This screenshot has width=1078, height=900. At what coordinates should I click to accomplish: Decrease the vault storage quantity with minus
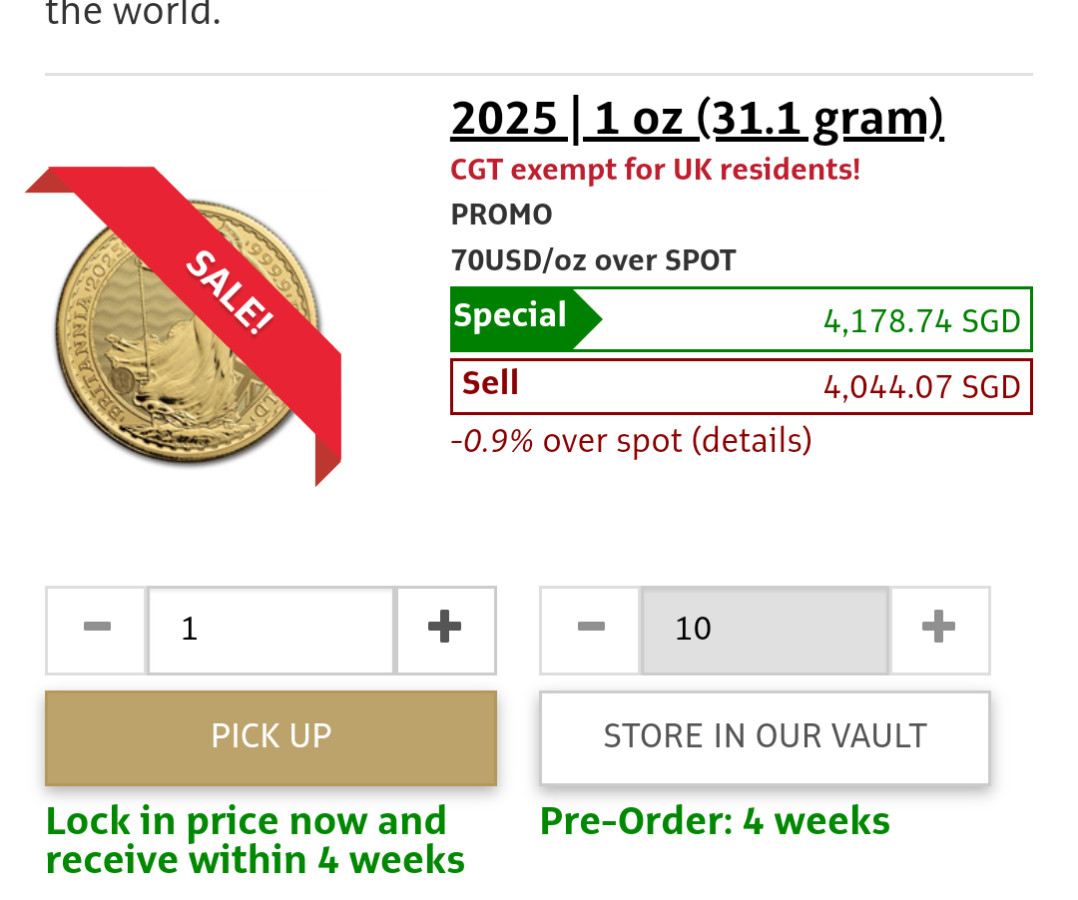point(590,629)
